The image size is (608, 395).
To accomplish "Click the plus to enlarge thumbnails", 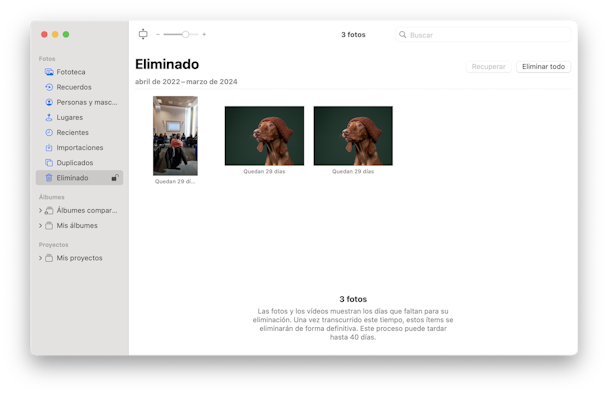I will coord(204,34).
